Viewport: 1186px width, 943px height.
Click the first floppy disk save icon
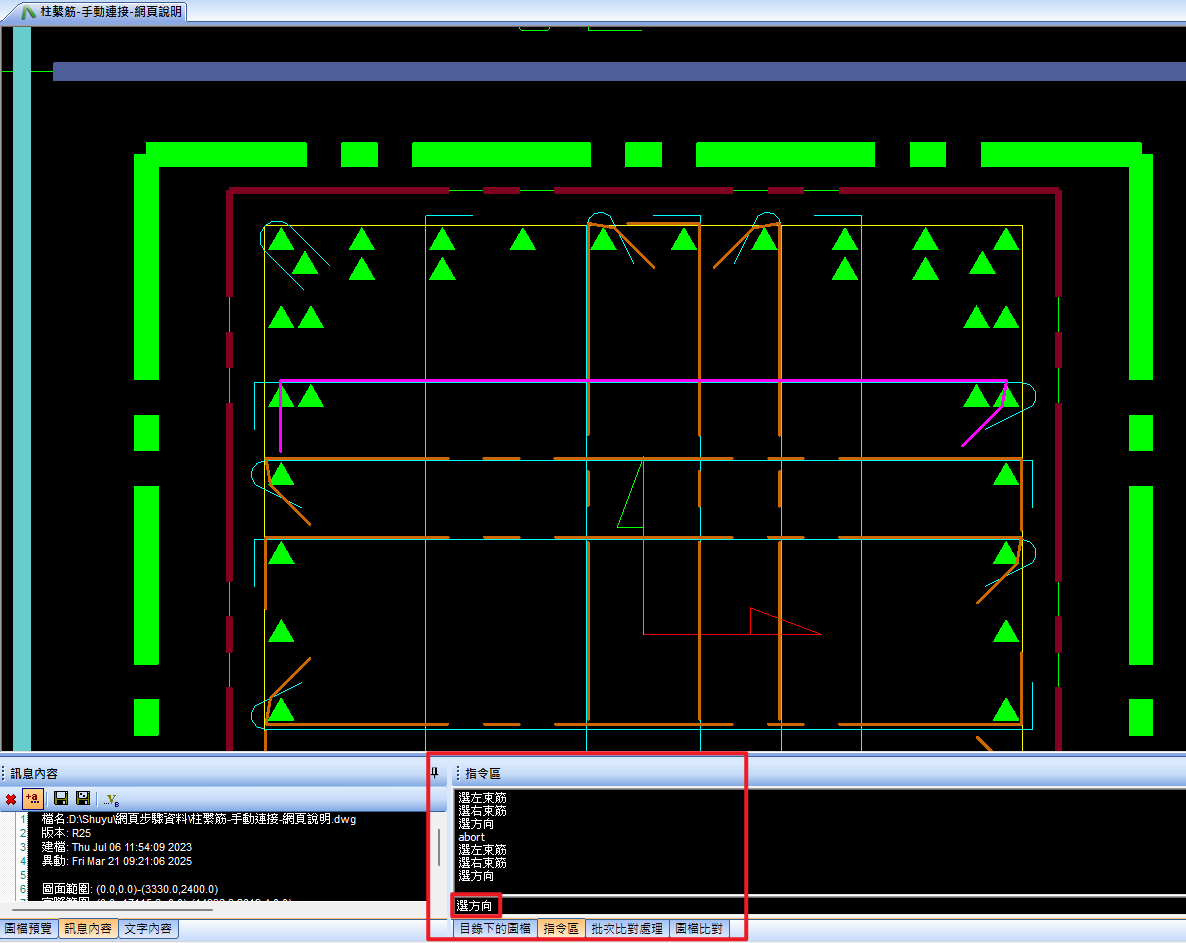(x=60, y=799)
